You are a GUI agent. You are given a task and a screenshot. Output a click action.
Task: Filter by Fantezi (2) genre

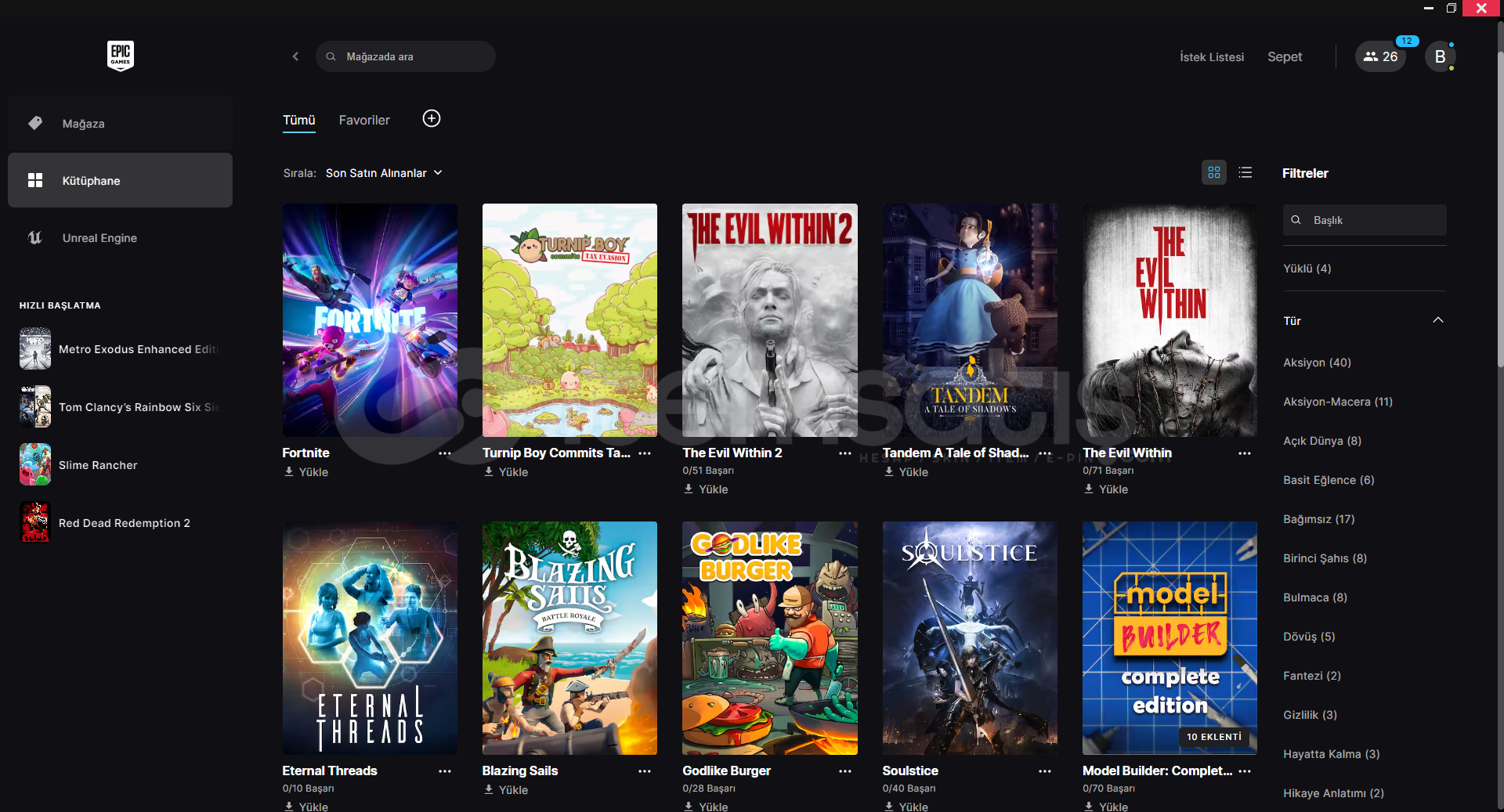pos(1312,676)
